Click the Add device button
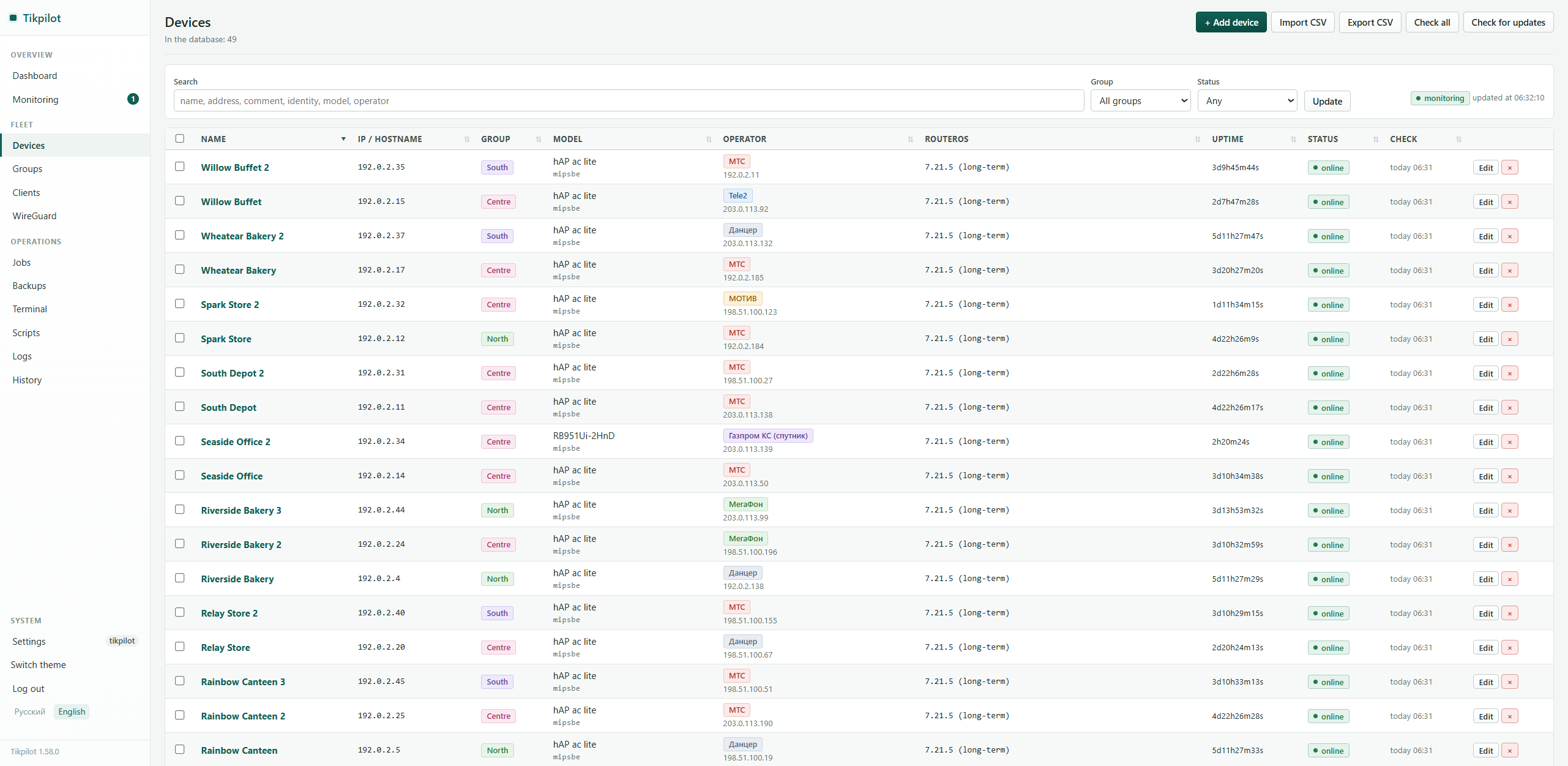Image resolution: width=1568 pixels, height=766 pixels. point(1231,23)
